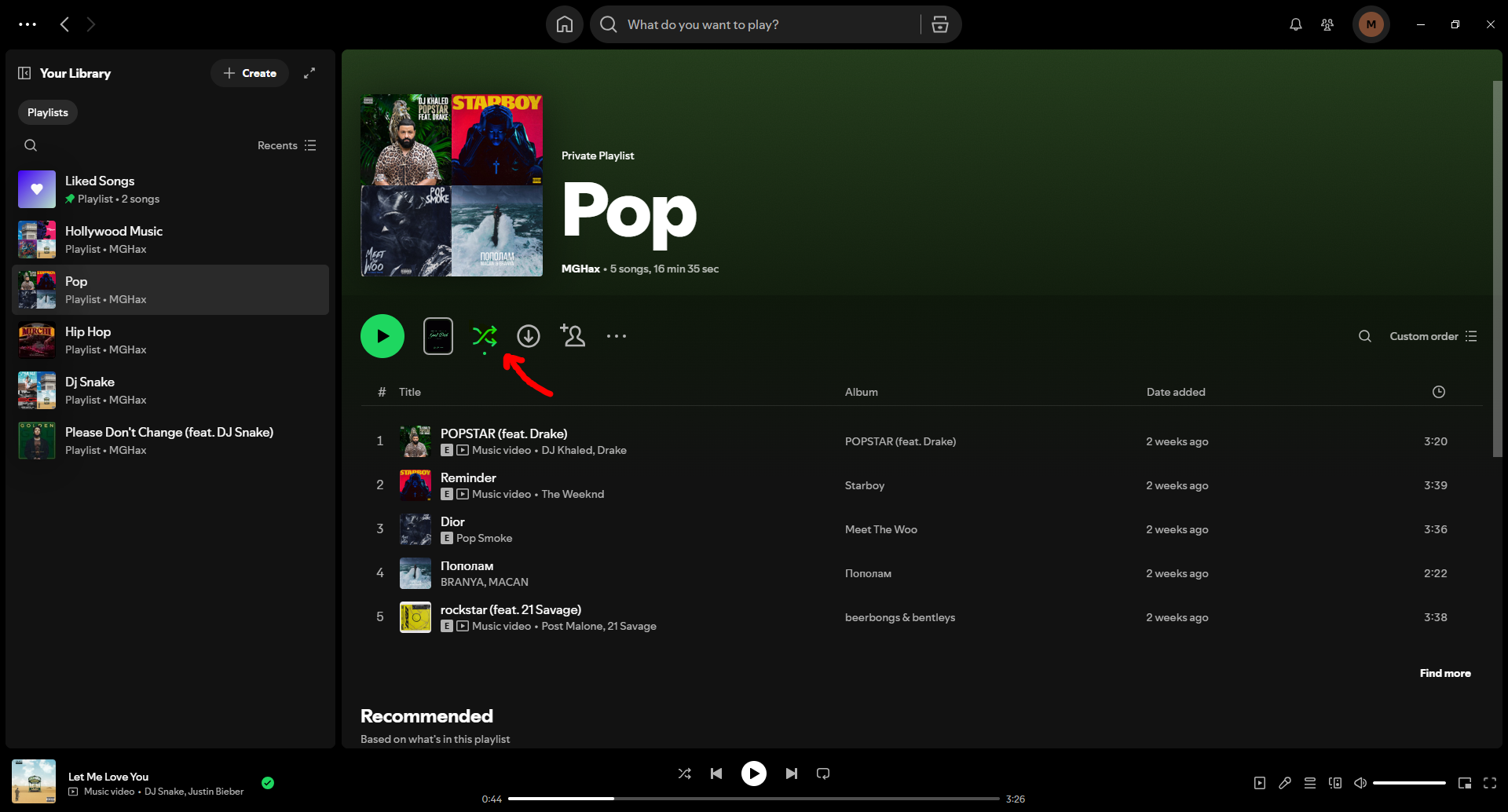Sort by the Album column header
Image resolution: width=1508 pixels, height=812 pixels.
pos(862,392)
